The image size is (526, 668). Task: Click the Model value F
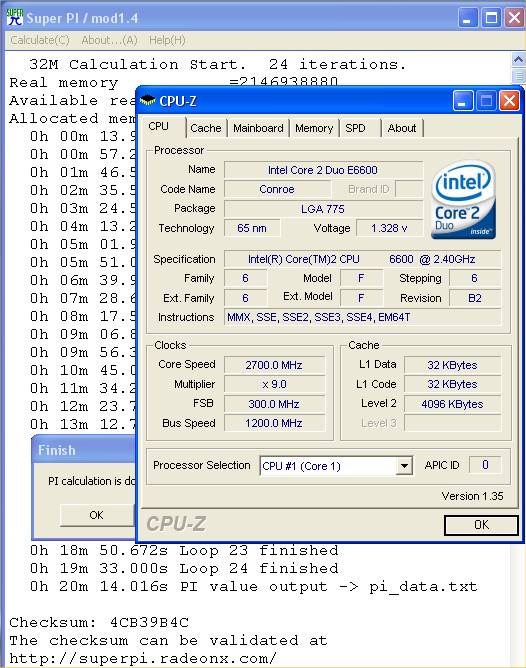pyautogui.click(x=362, y=278)
